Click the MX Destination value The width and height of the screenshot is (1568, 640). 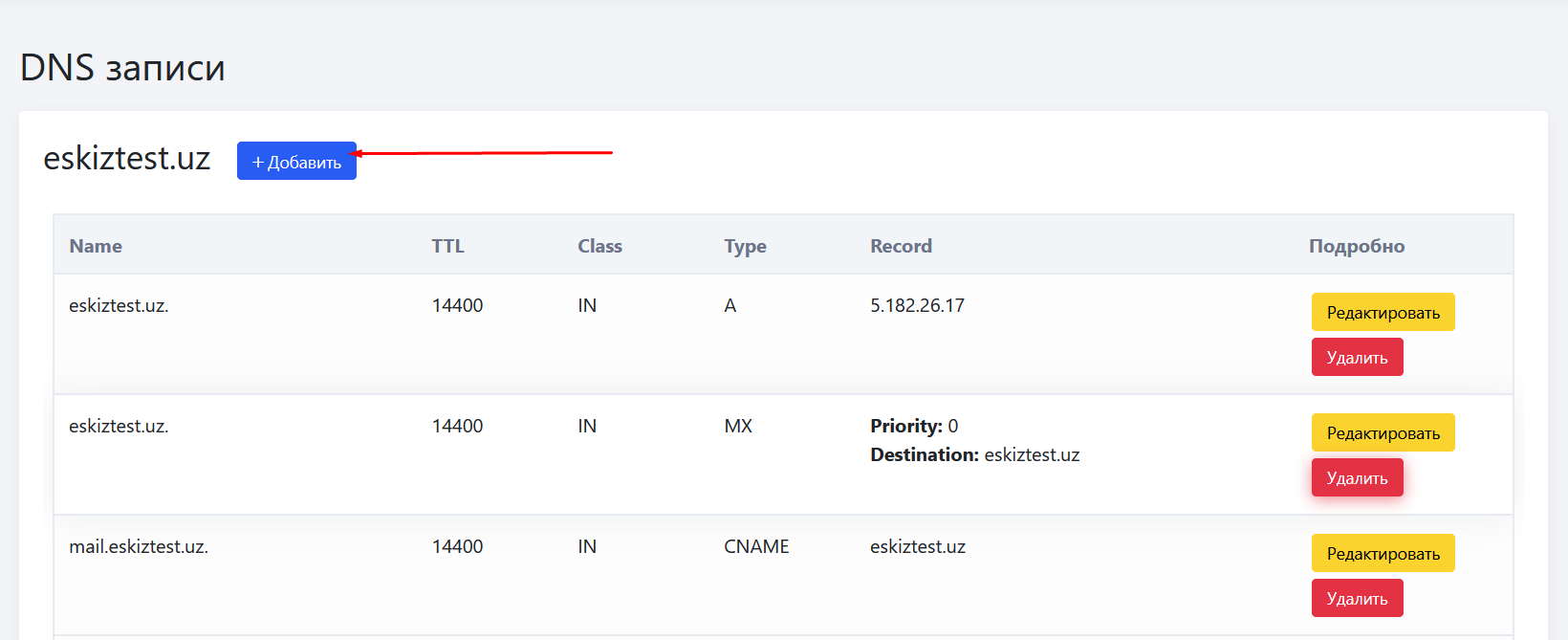coord(1031,455)
